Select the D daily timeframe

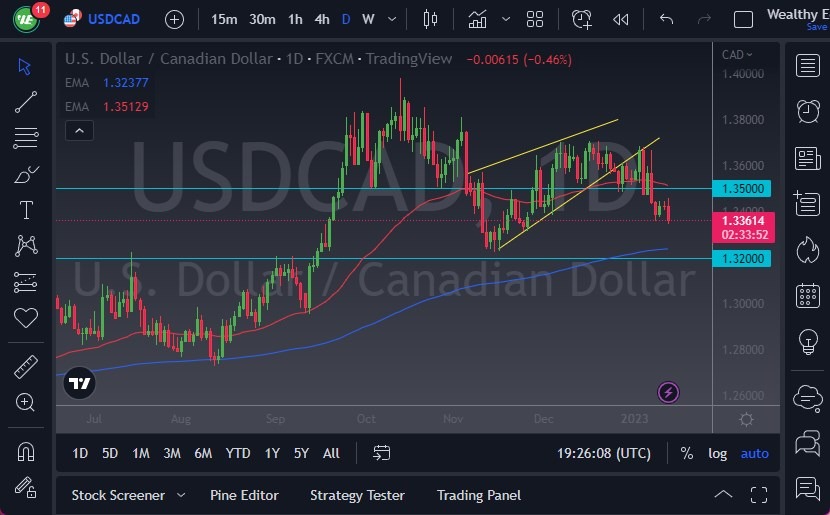tap(346, 20)
